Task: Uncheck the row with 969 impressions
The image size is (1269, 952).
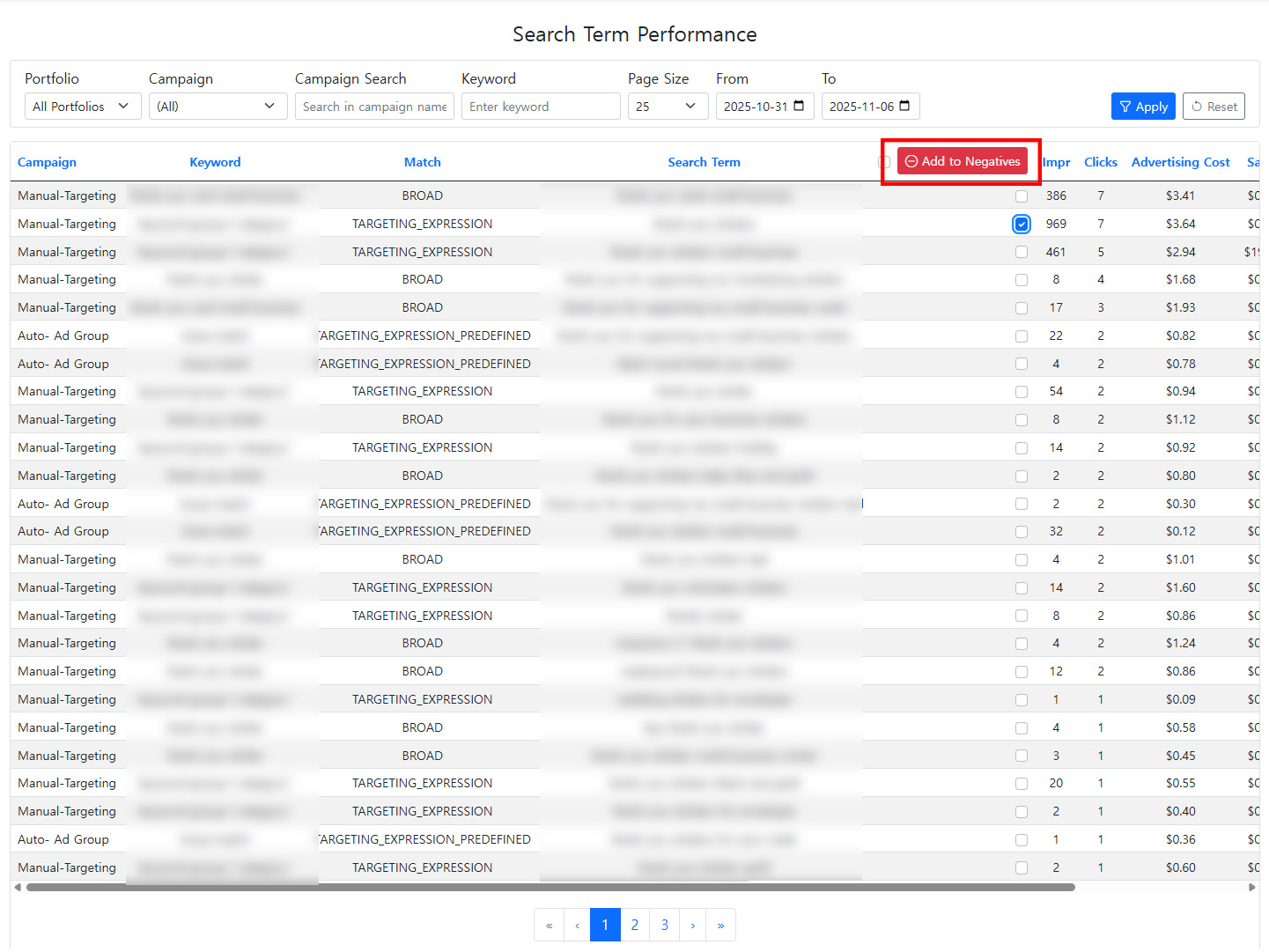Action: tap(1021, 224)
